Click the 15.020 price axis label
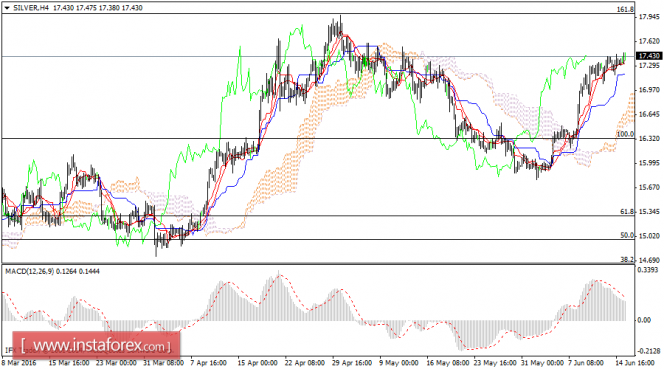 point(649,236)
